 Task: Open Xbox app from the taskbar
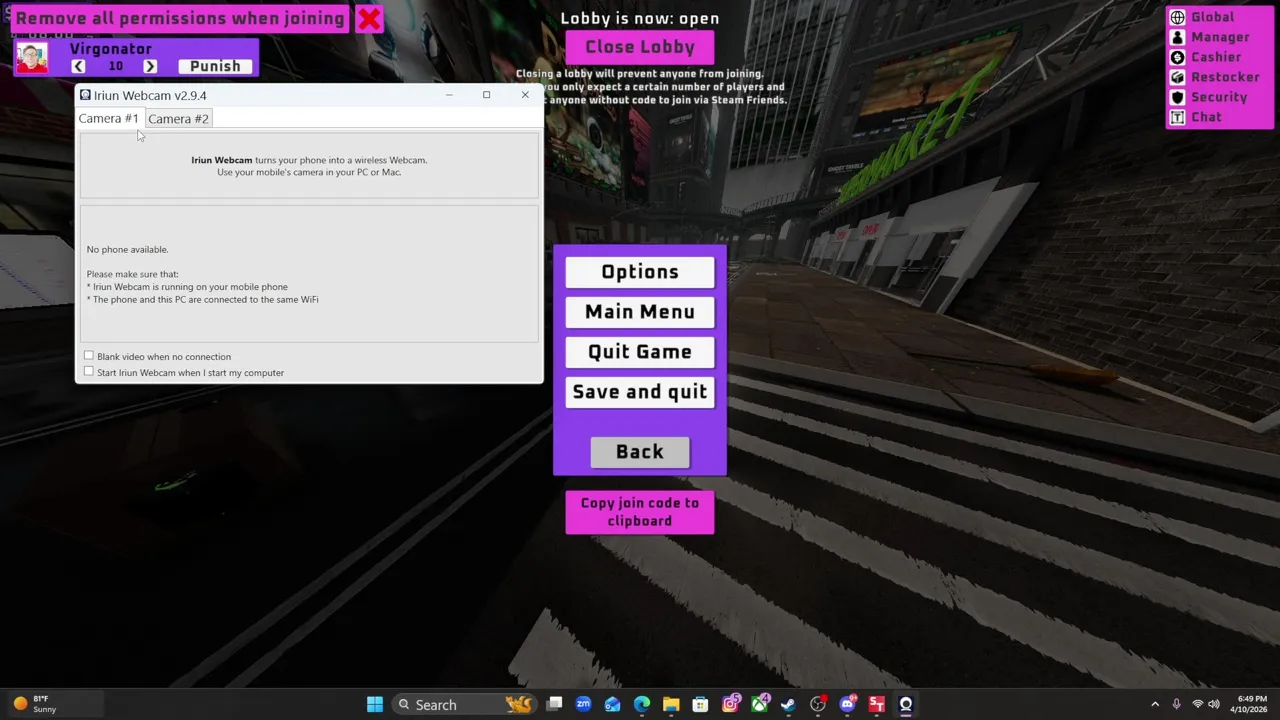pyautogui.click(x=760, y=704)
